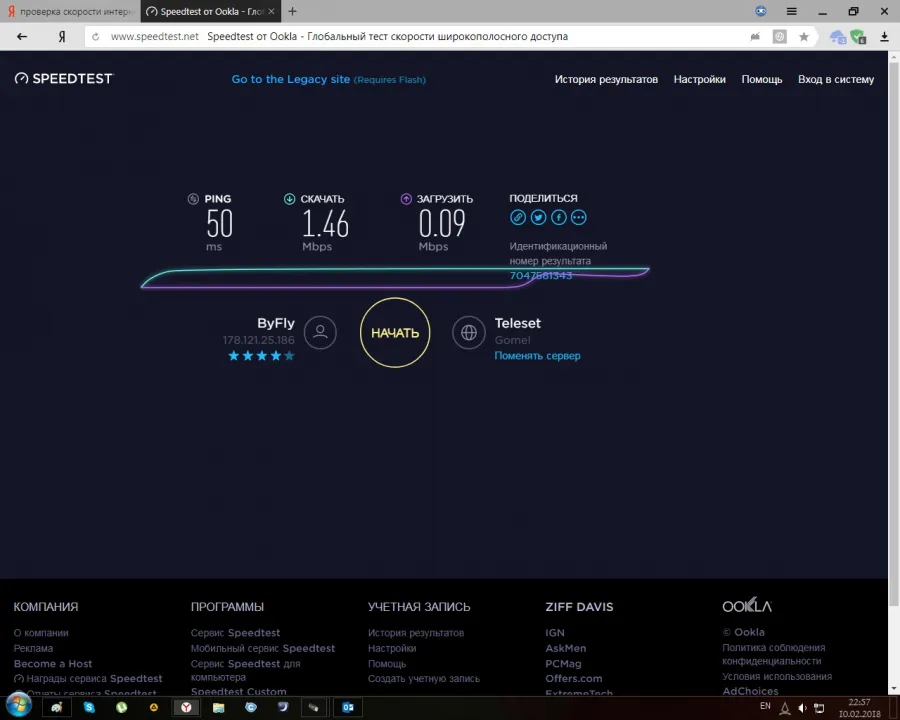Open the AskMen footer link
This screenshot has width=900, height=720.
[566, 648]
